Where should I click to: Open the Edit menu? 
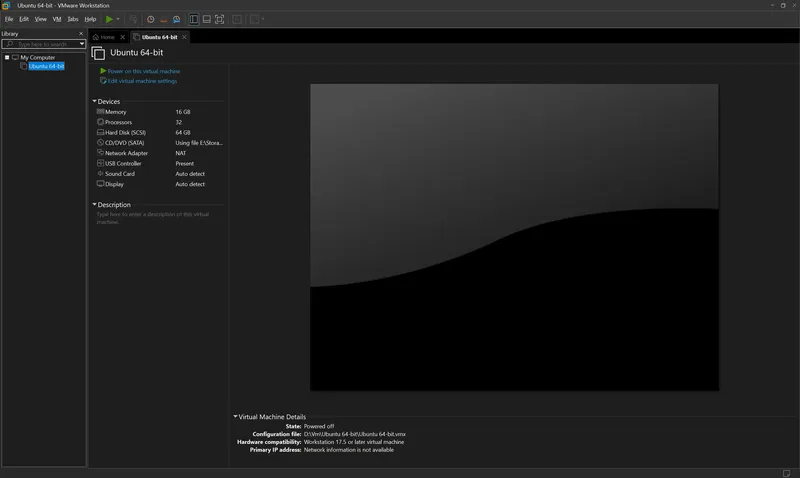click(24, 19)
